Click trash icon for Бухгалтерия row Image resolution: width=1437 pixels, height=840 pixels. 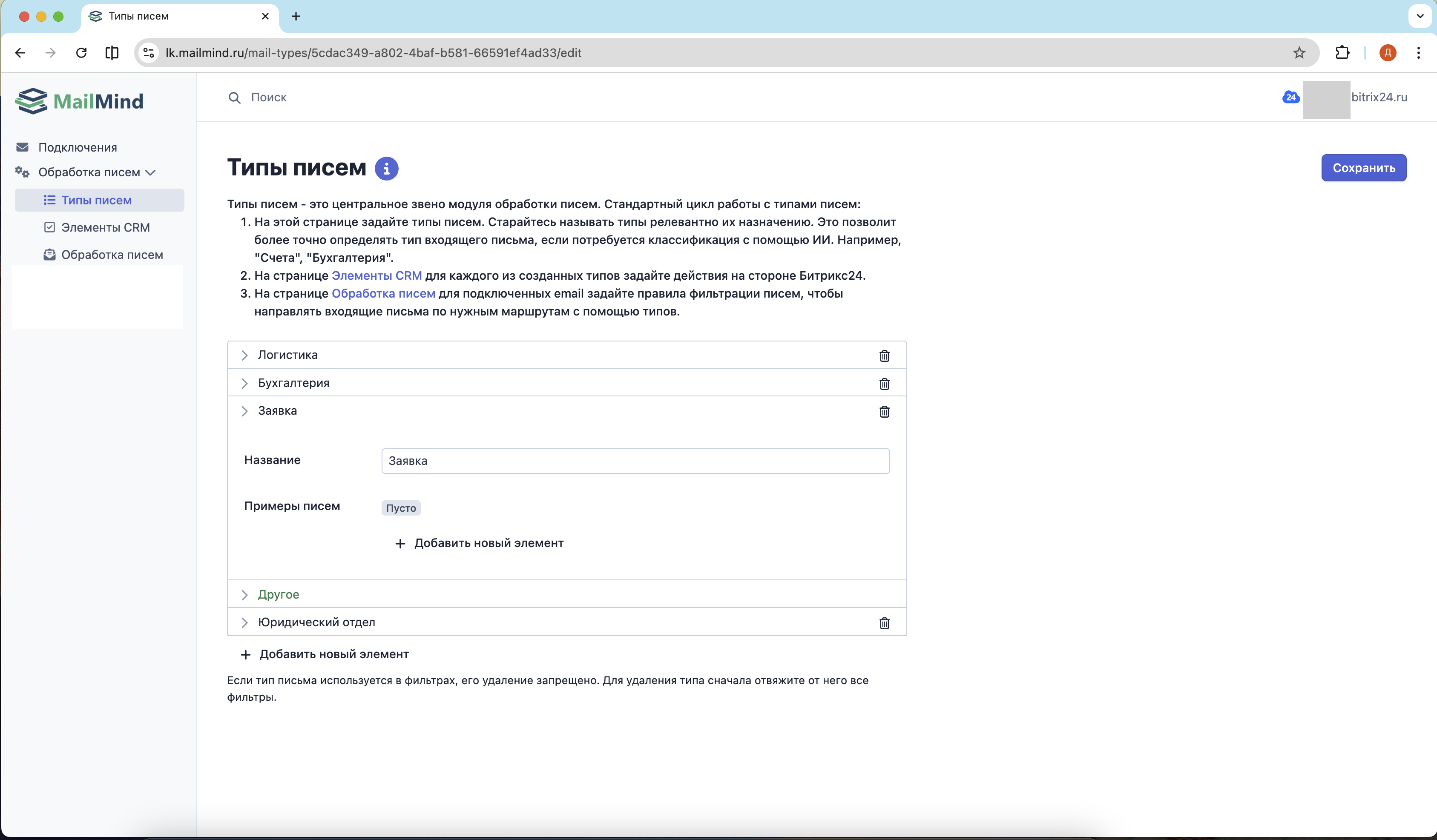tap(884, 384)
